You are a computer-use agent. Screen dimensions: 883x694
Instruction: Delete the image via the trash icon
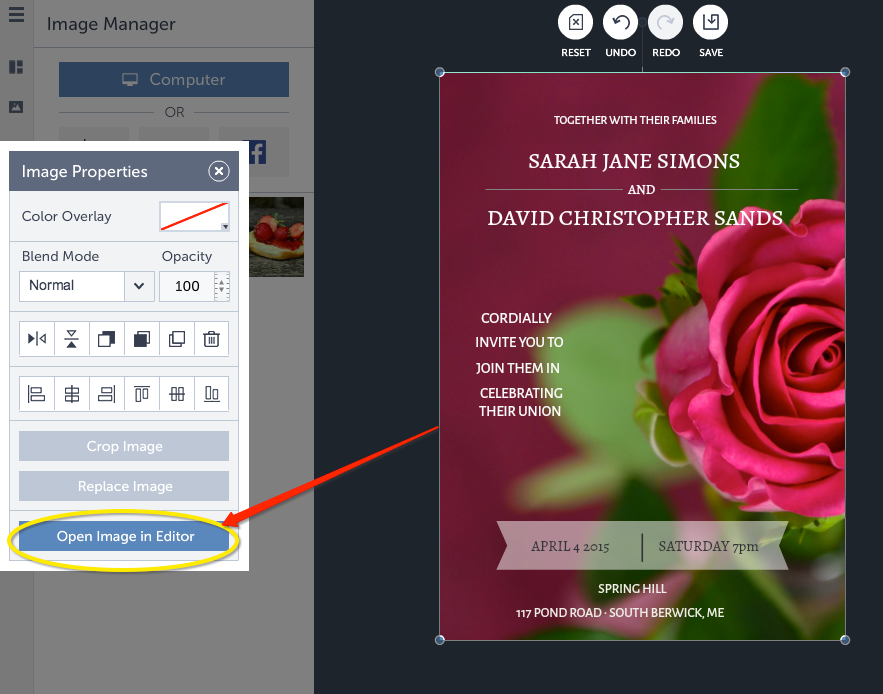point(211,338)
